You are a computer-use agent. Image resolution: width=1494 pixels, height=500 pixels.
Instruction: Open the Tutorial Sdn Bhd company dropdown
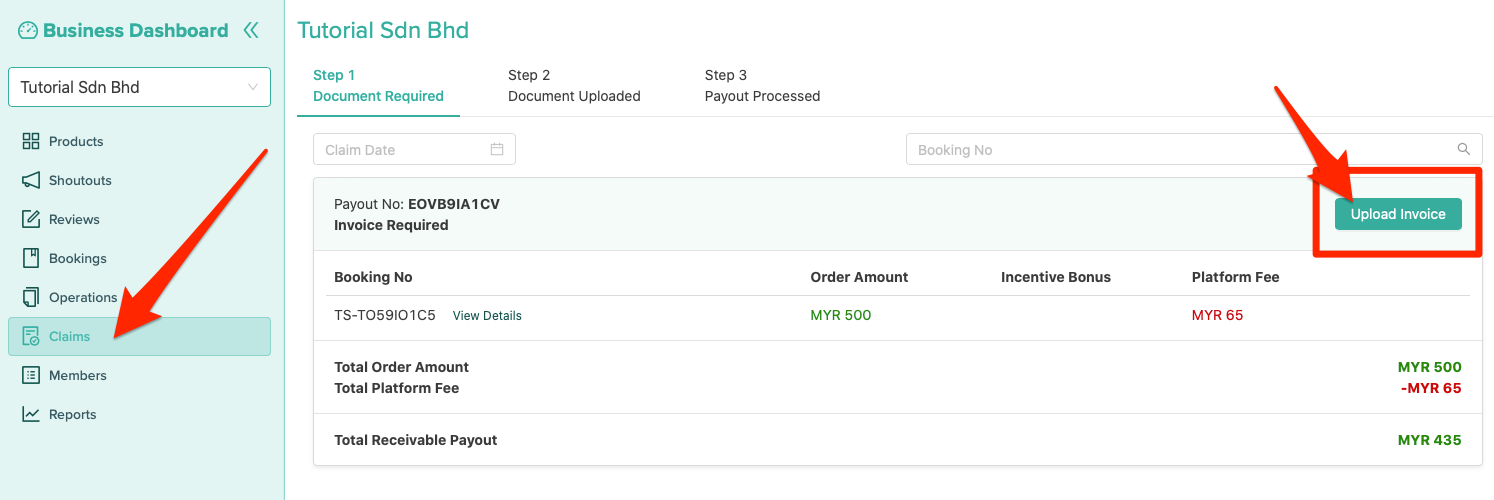pos(139,87)
